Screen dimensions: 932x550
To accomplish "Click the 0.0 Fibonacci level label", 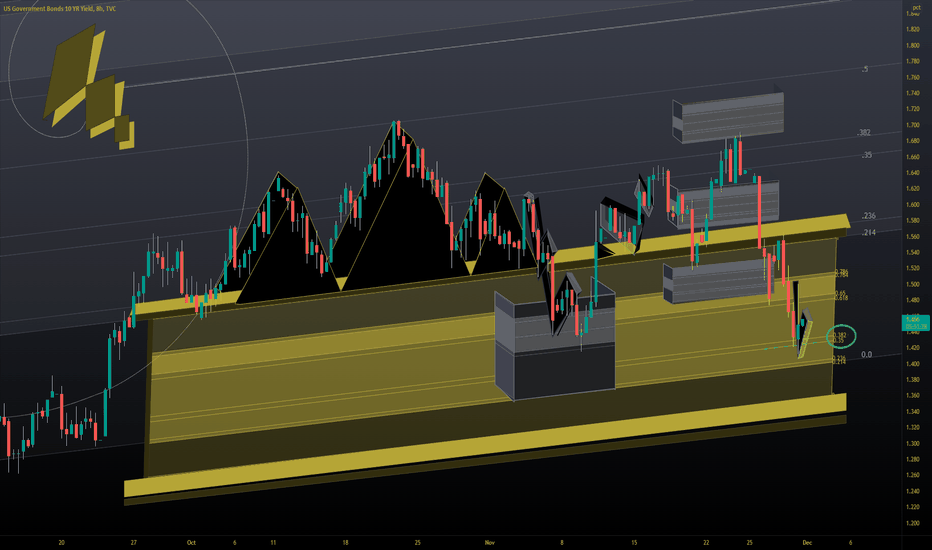I will 867,355.
